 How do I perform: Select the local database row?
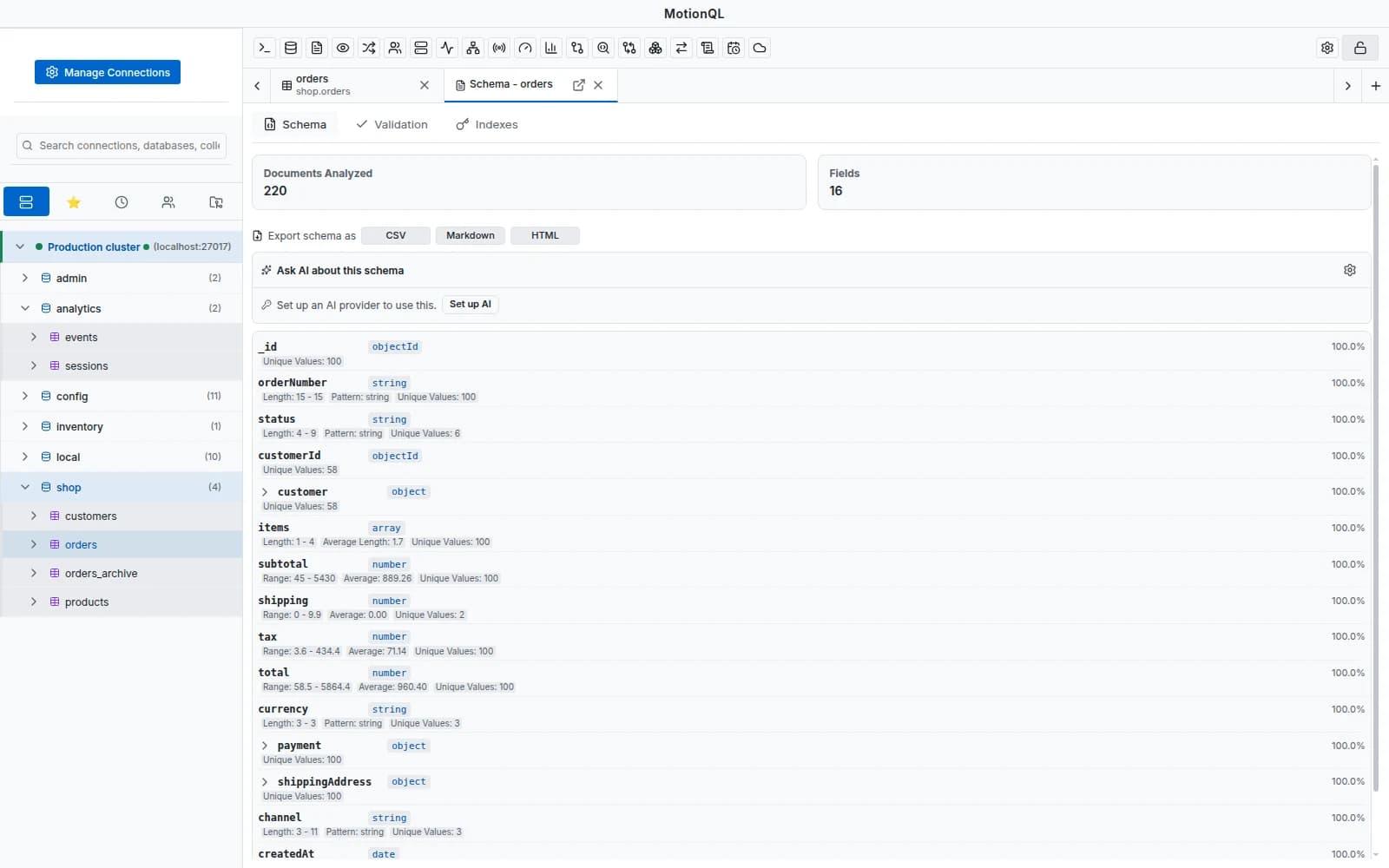pos(122,457)
